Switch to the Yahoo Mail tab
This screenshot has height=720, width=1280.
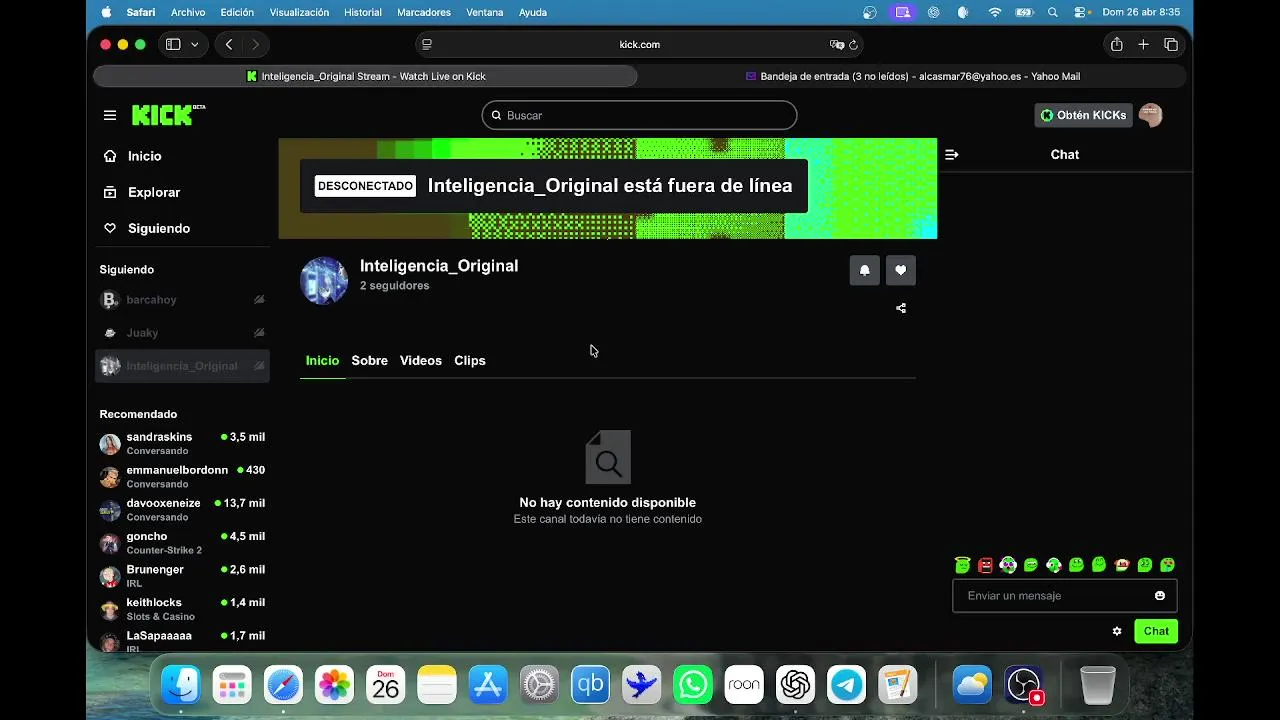point(912,77)
